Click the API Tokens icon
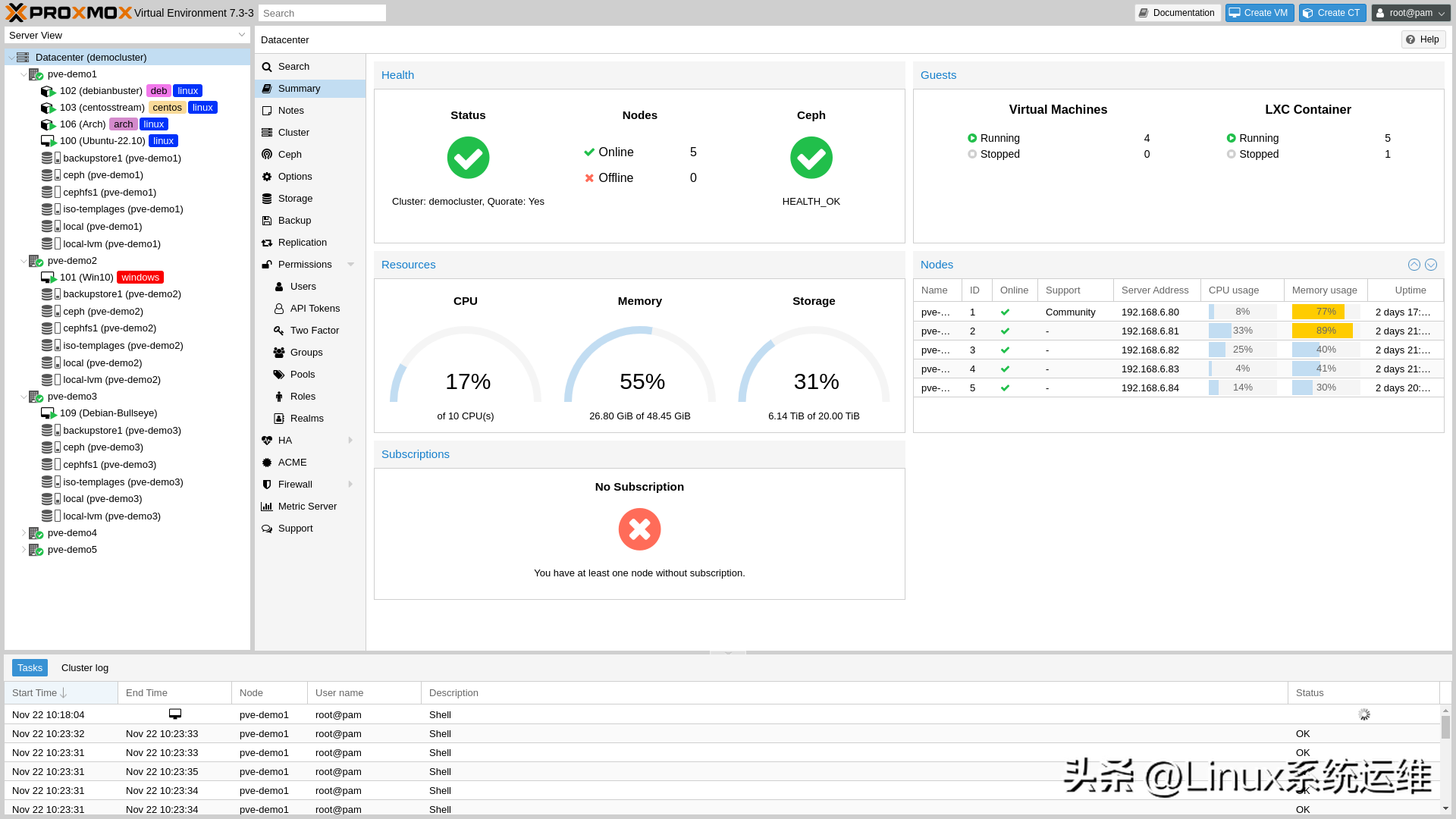The height and width of the screenshot is (819, 1456). (x=279, y=309)
